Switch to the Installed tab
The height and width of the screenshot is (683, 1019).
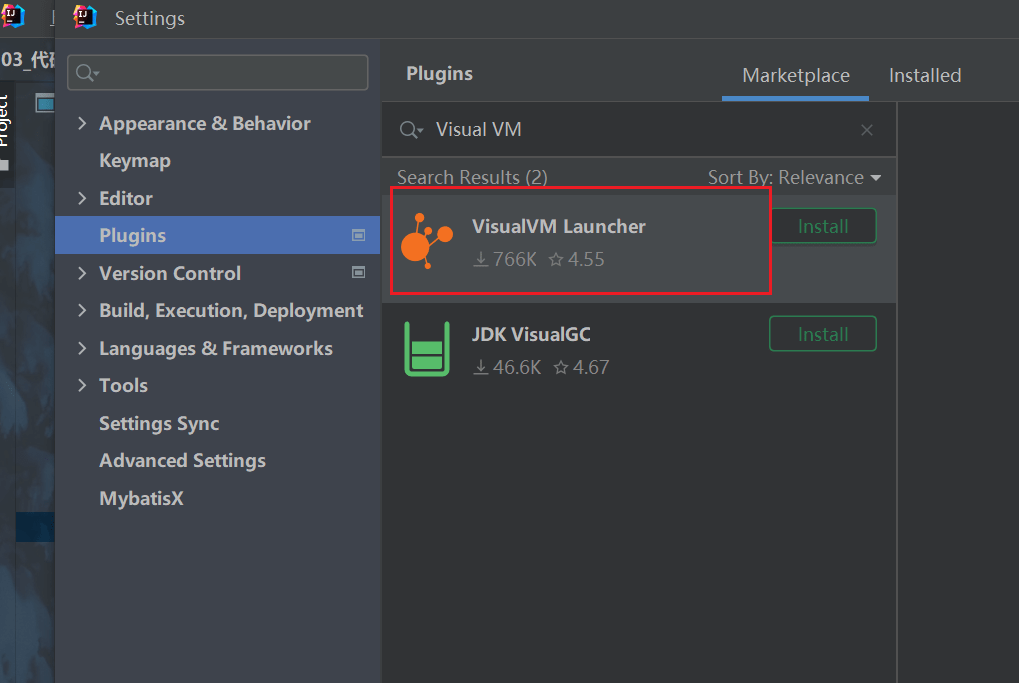pos(925,76)
